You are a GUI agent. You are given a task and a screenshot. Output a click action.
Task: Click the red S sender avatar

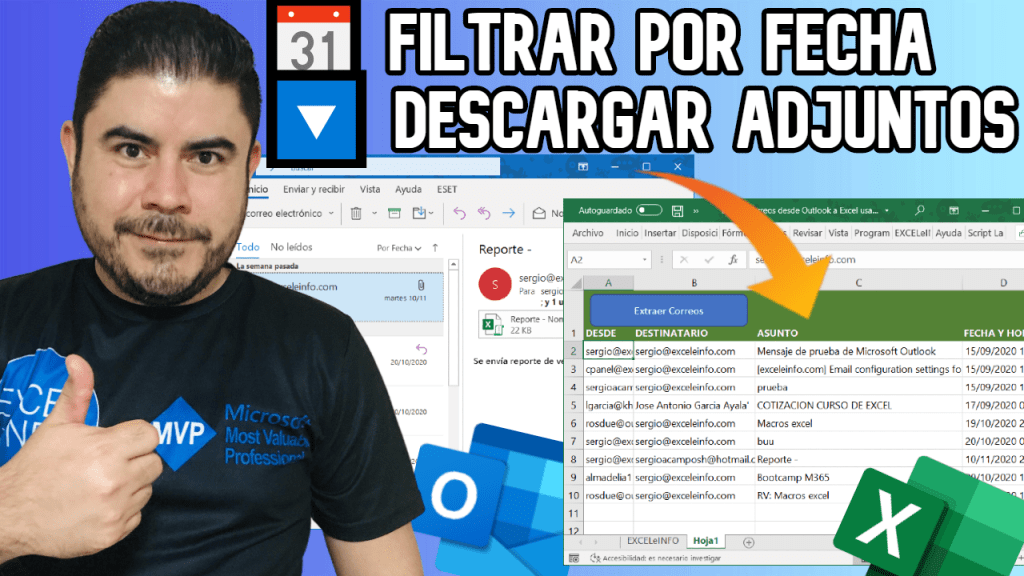(495, 284)
